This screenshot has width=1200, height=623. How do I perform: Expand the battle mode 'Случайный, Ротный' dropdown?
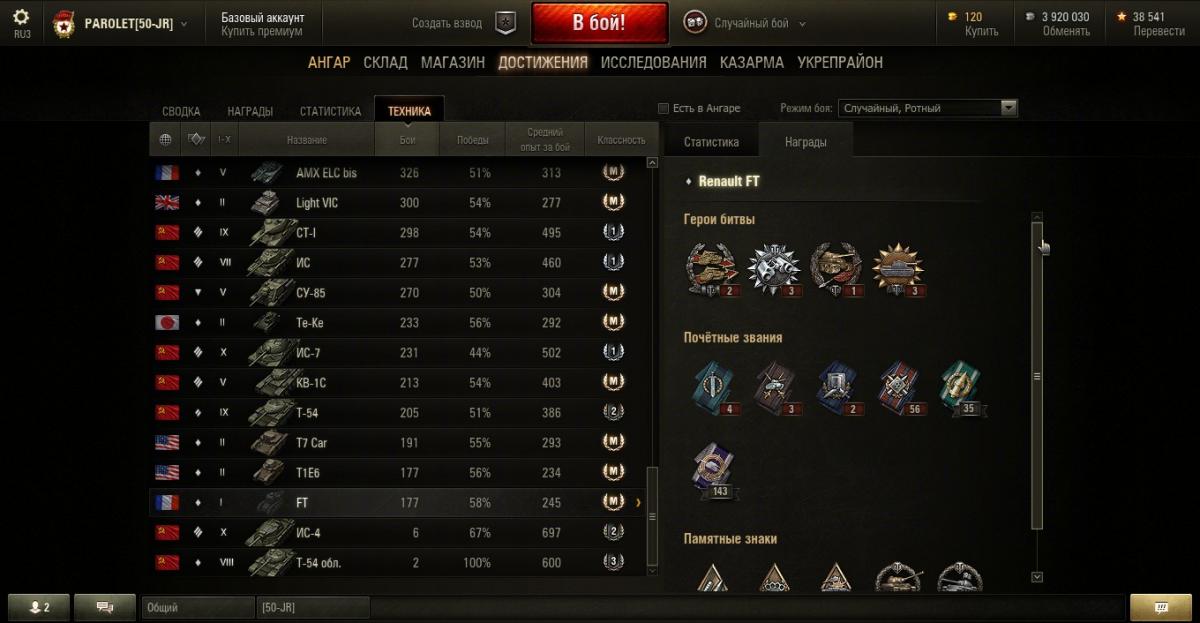coord(929,108)
